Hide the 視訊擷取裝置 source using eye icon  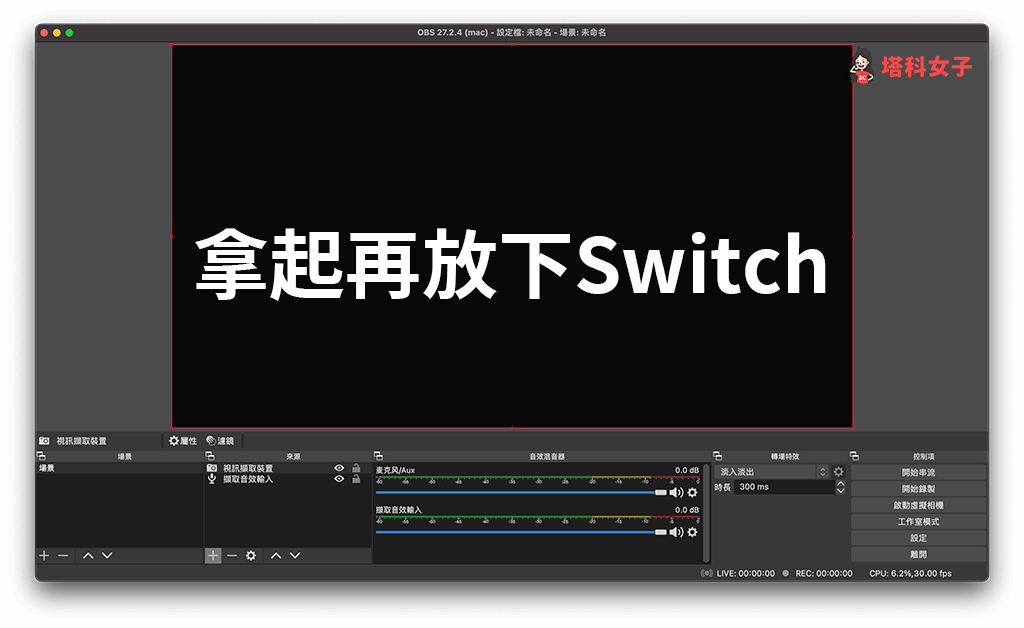point(339,468)
